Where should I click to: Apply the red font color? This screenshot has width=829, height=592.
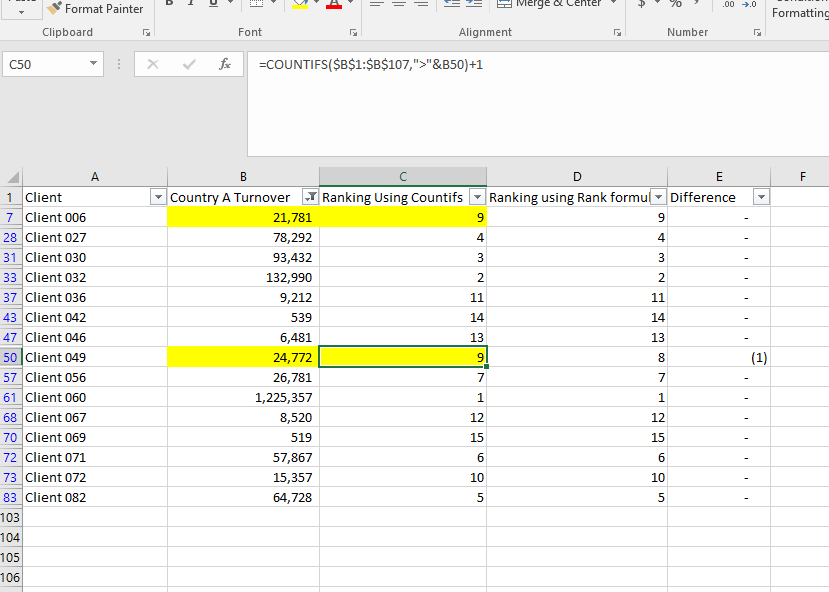pyautogui.click(x=334, y=4)
